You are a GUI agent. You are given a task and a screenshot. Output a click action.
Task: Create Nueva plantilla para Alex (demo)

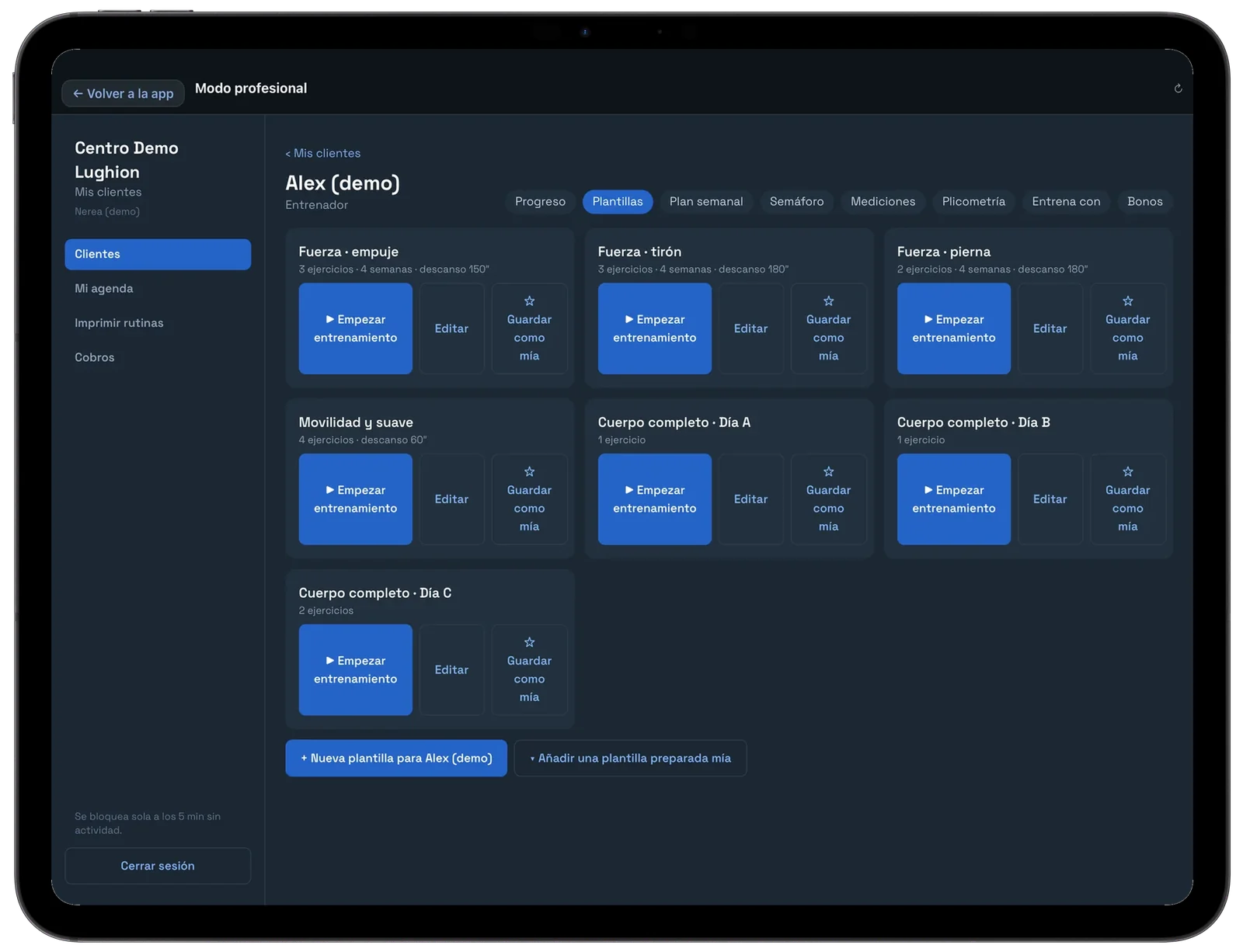click(x=396, y=758)
